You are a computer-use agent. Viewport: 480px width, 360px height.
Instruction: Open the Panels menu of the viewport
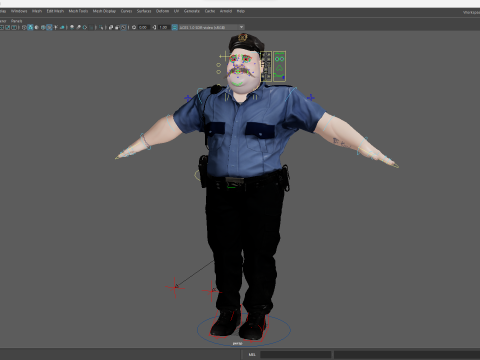pyautogui.click(x=17, y=21)
